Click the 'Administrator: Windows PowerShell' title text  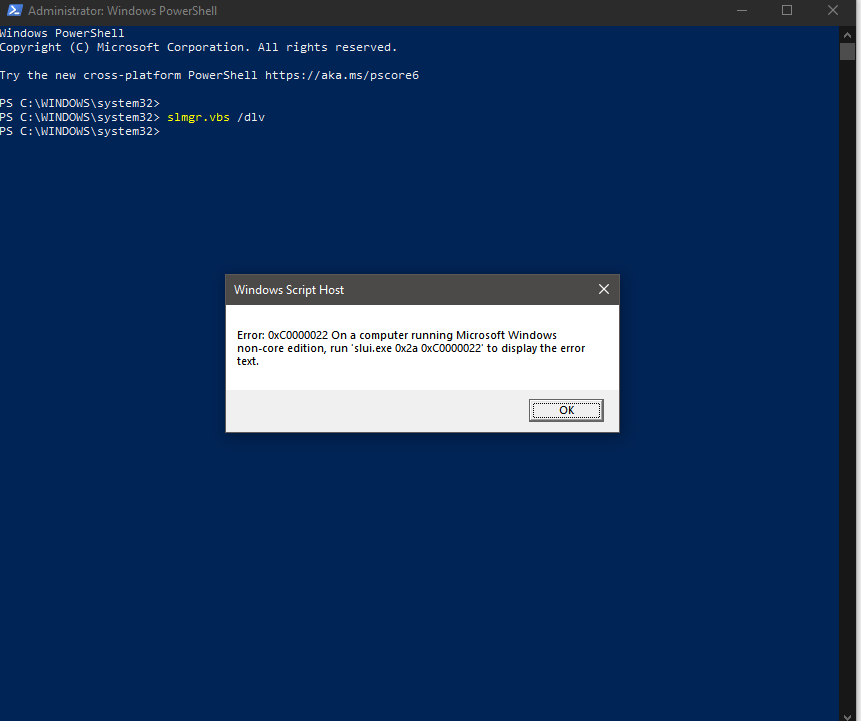tap(122, 11)
